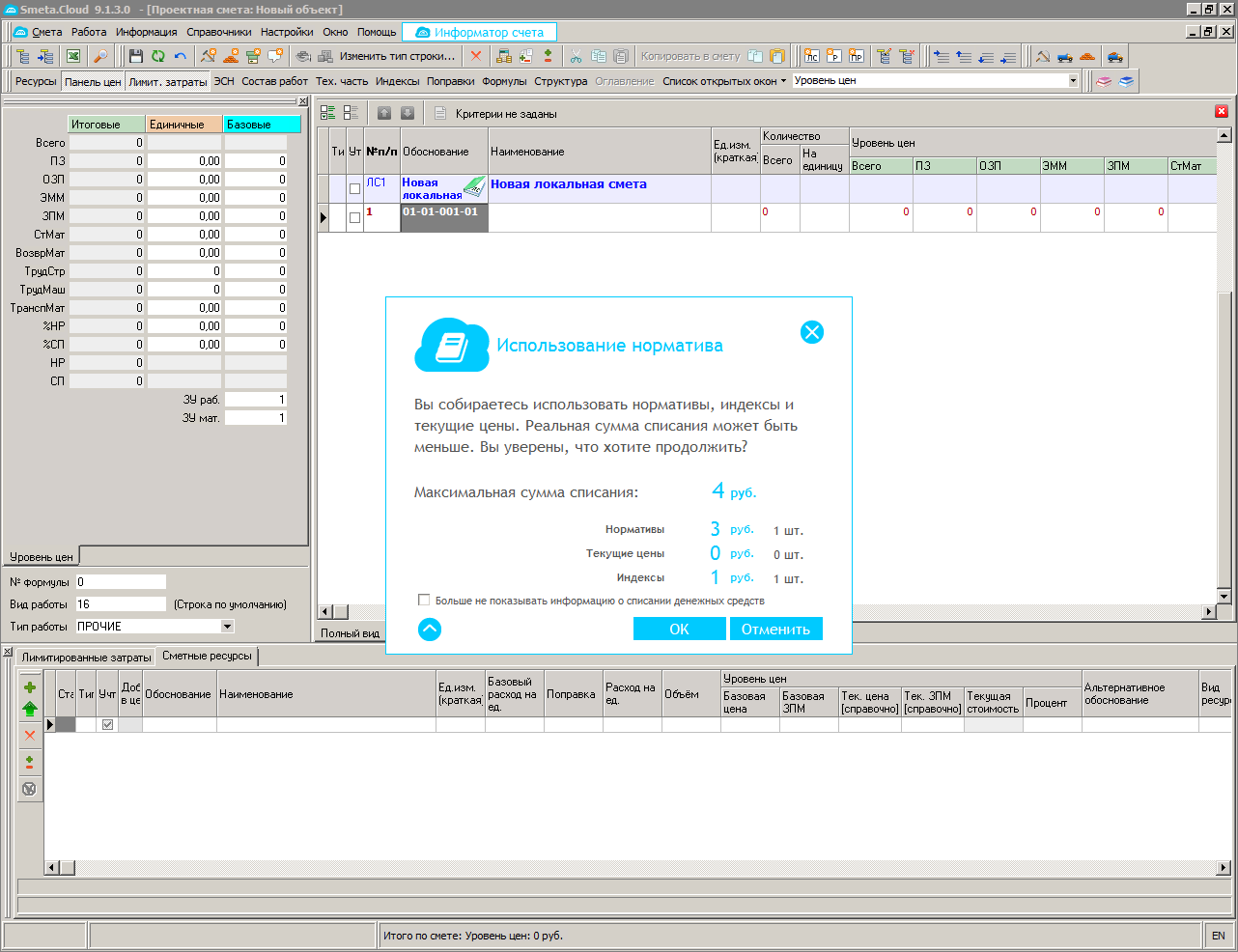Expand dialog details with round chevron button
The image size is (1238, 952).
point(430,630)
